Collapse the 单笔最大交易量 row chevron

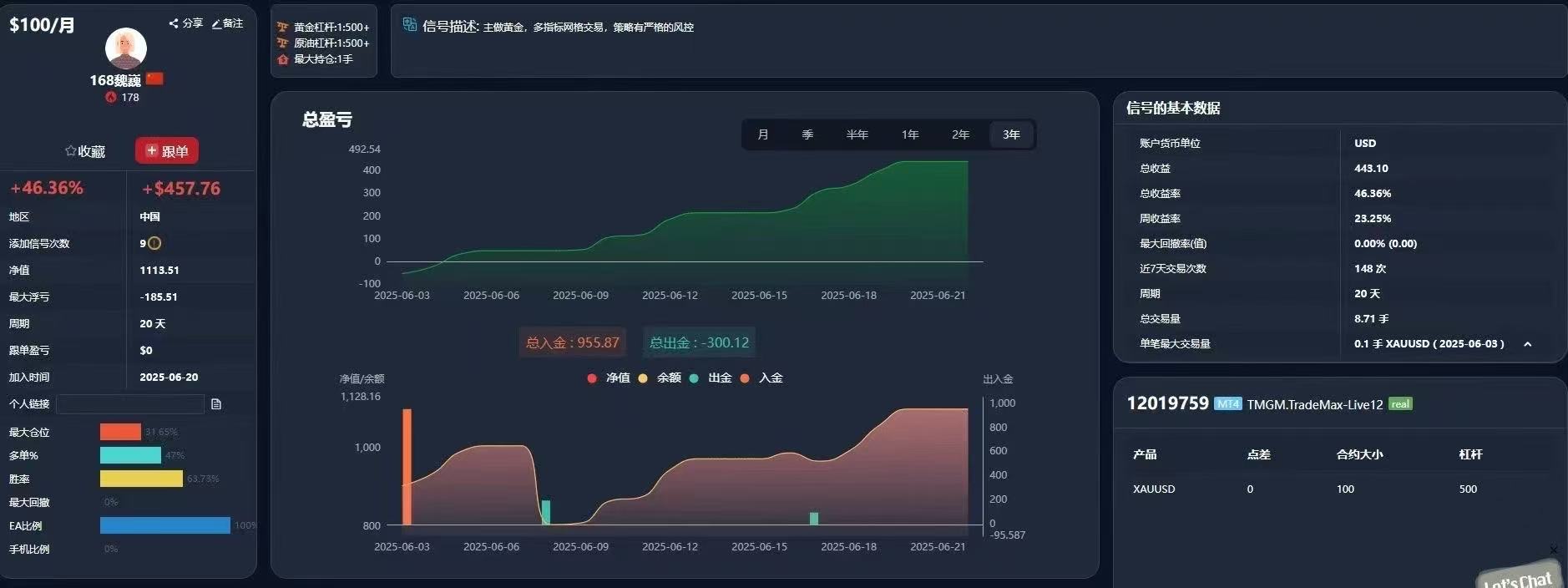(x=1527, y=344)
